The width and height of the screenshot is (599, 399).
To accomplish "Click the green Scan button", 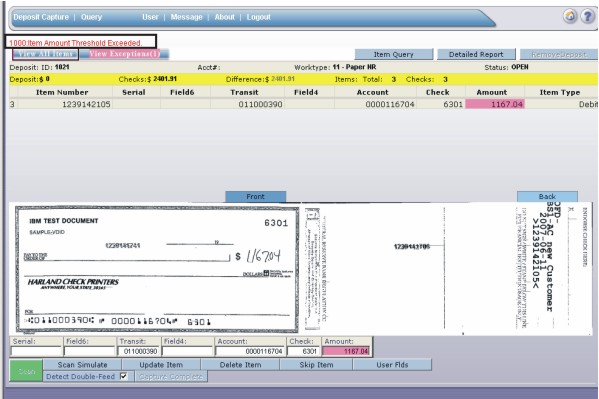I will coord(26,371).
